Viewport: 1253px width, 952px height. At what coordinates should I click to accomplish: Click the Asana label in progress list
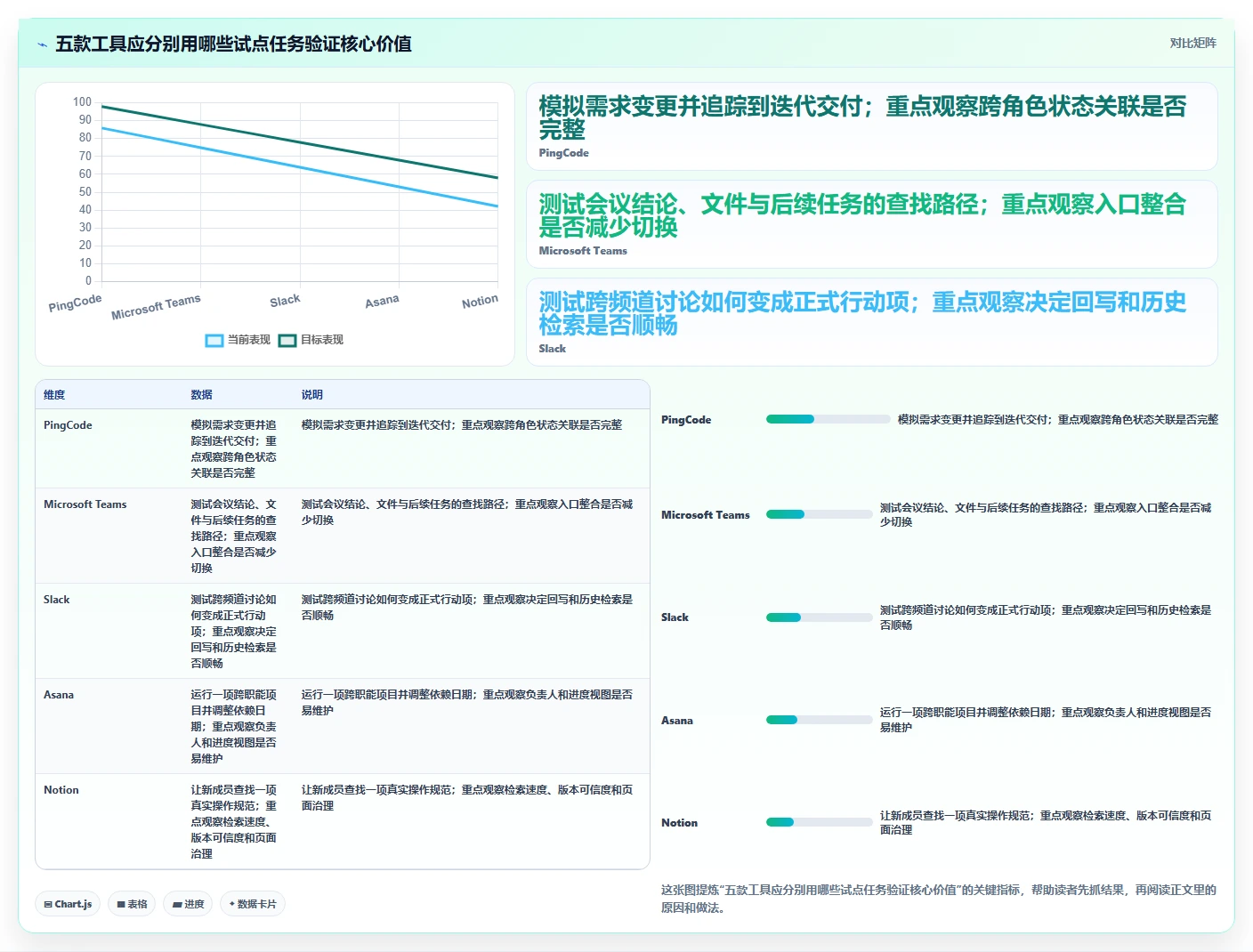(x=677, y=721)
